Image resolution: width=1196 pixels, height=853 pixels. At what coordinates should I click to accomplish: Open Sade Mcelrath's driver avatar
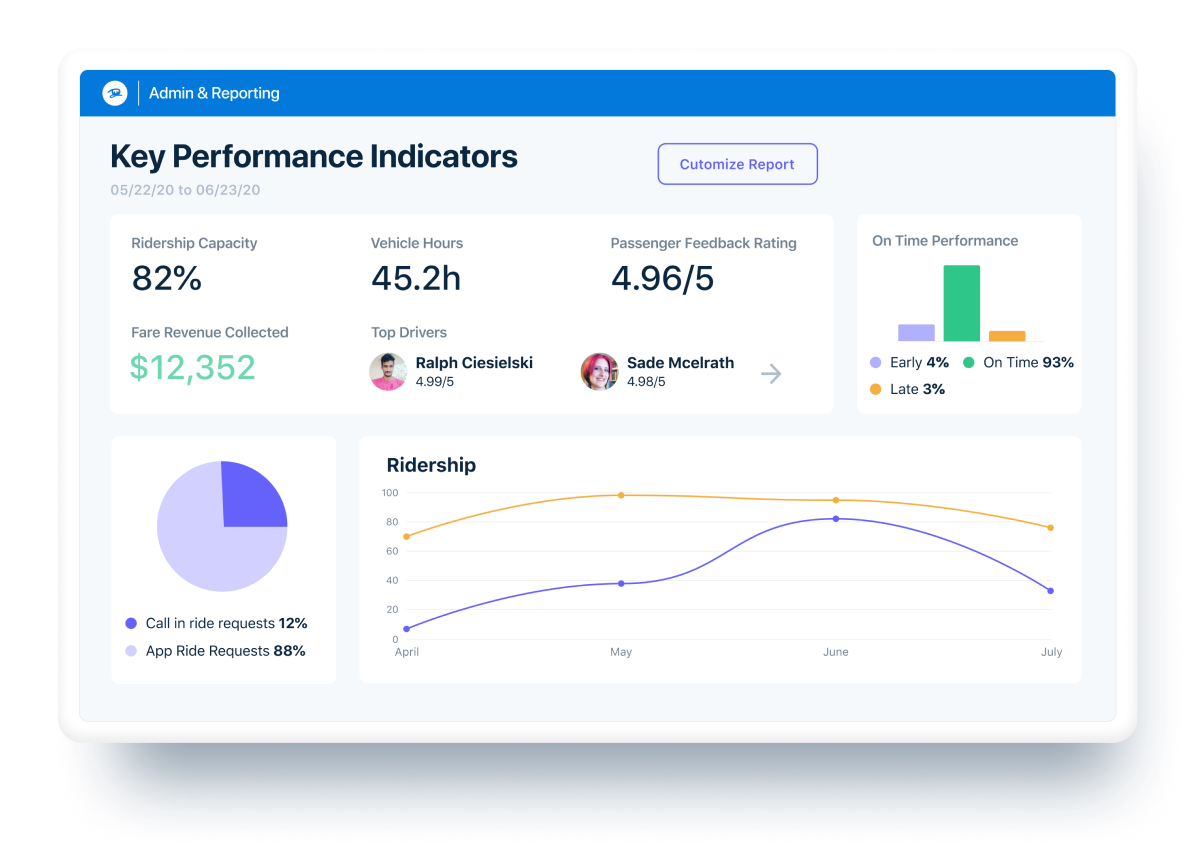pyautogui.click(x=600, y=372)
